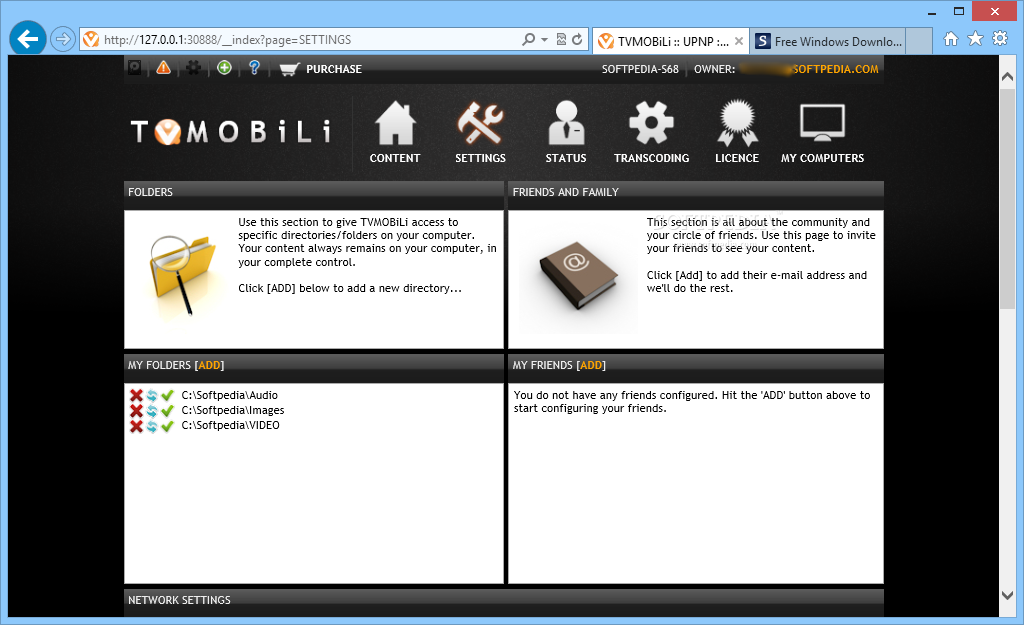
Task: Click ADD link in MY FRIENDS header
Action: click(591, 365)
